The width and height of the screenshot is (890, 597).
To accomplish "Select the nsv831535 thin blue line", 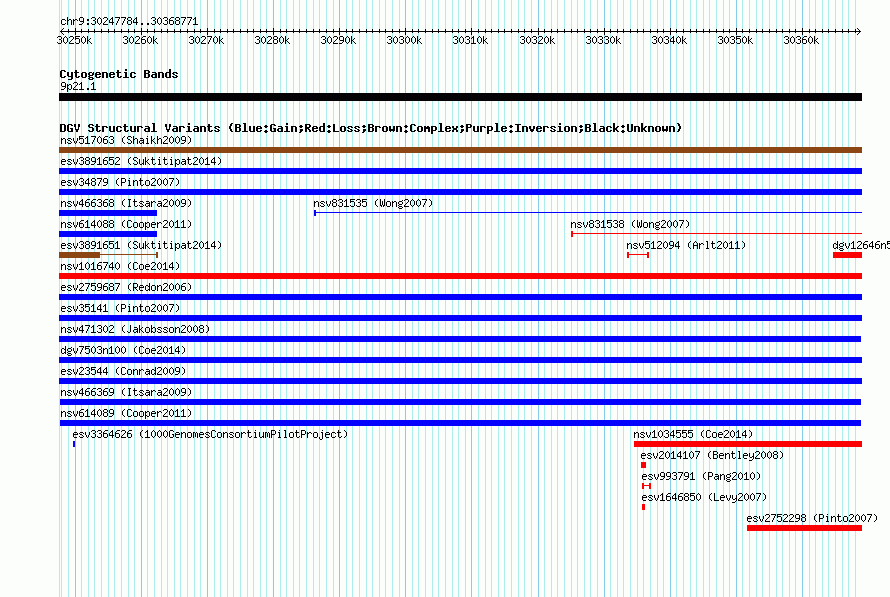I will point(588,213).
